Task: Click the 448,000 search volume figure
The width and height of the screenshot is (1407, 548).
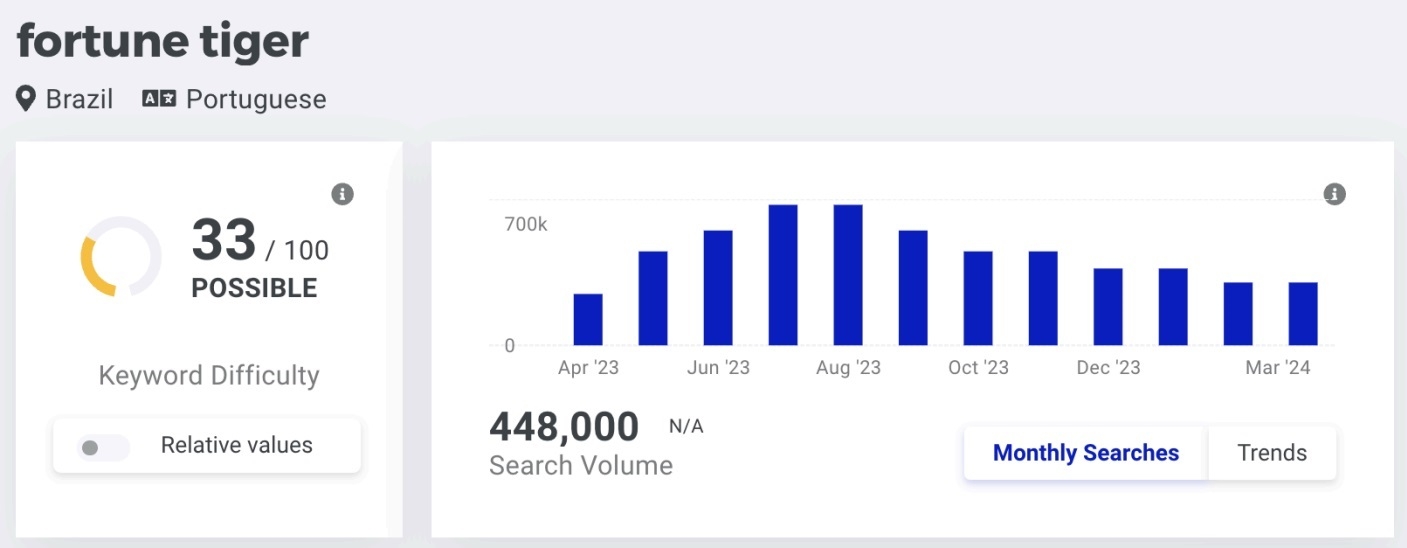Action: pyautogui.click(x=564, y=427)
